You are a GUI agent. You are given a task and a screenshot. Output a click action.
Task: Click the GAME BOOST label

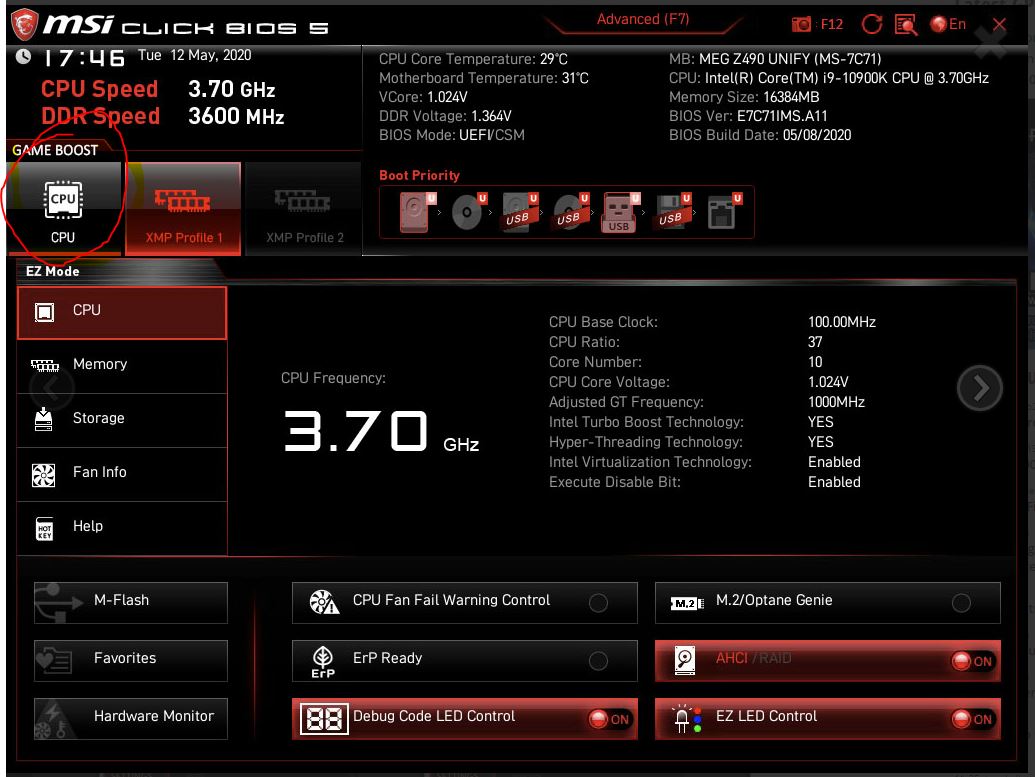(x=55, y=151)
